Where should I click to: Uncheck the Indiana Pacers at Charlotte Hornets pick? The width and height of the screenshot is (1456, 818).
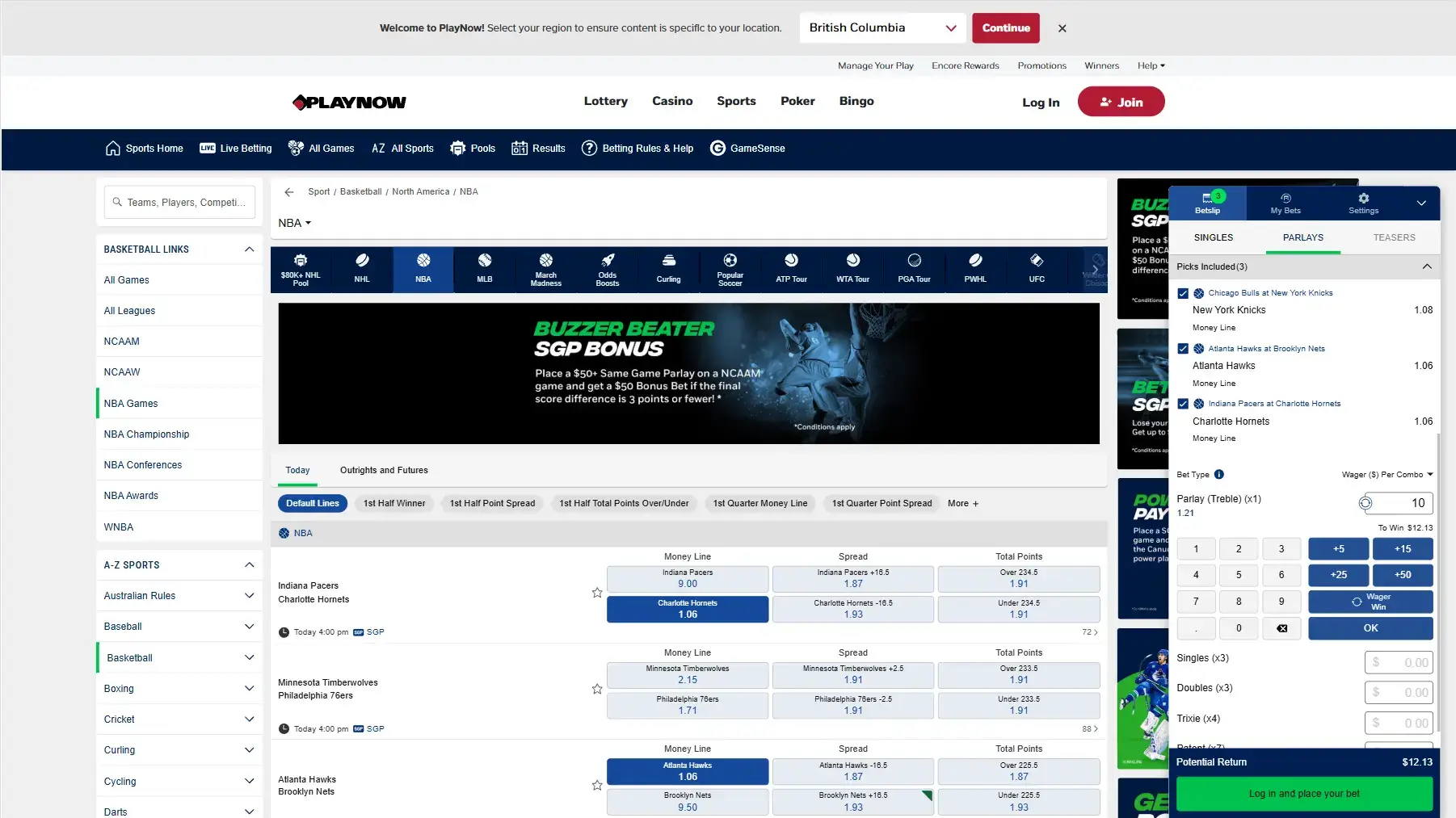coord(1183,404)
